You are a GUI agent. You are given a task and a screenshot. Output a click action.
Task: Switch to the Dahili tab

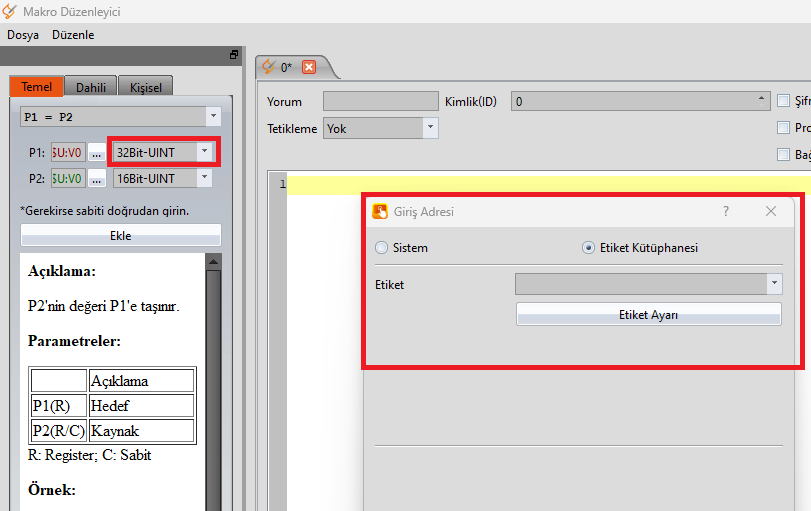pyautogui.click(x=92, y=87)
